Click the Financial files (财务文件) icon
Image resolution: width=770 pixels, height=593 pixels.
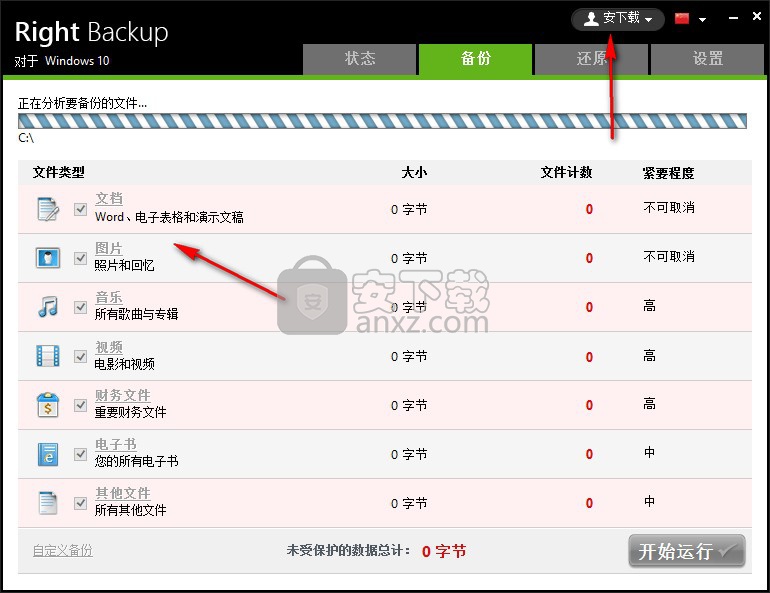pos(48,405)
